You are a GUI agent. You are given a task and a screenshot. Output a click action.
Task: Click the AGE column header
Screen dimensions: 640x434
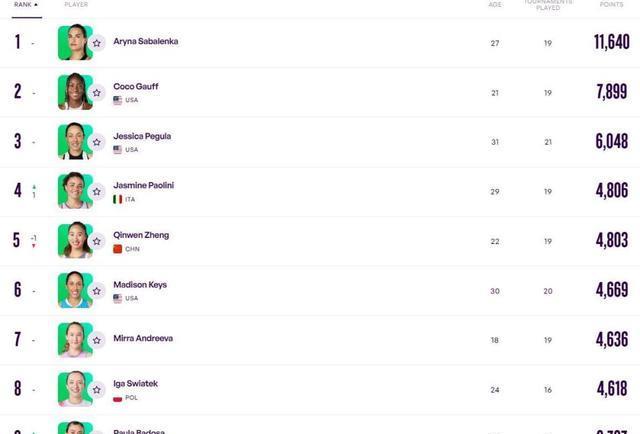tap(495, 4)
